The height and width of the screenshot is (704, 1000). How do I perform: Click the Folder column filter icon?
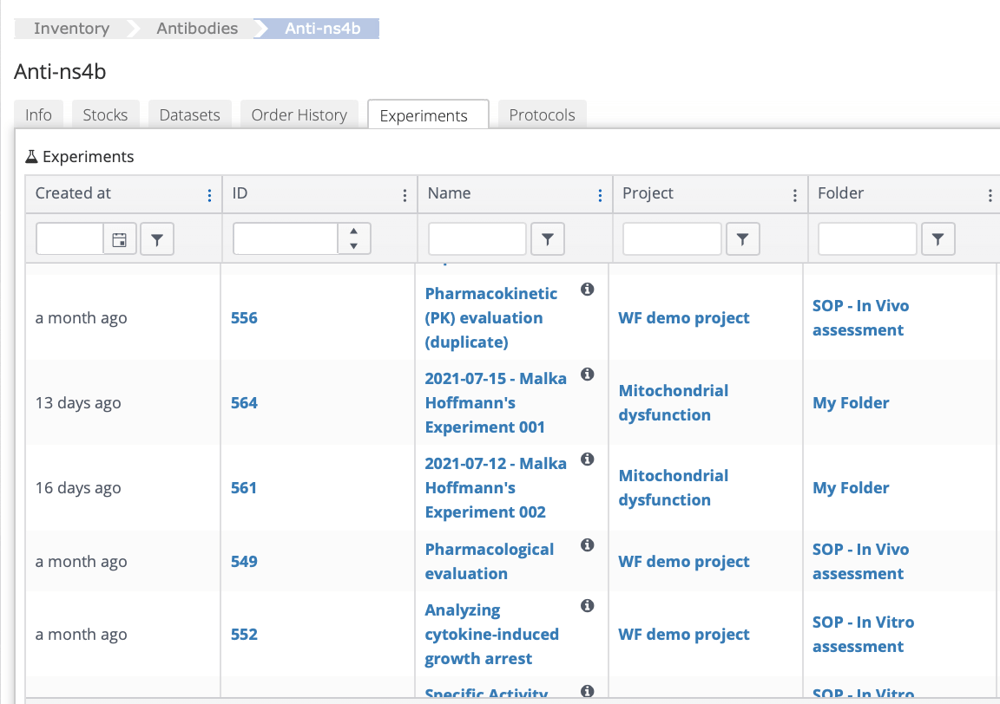(938, 239)
